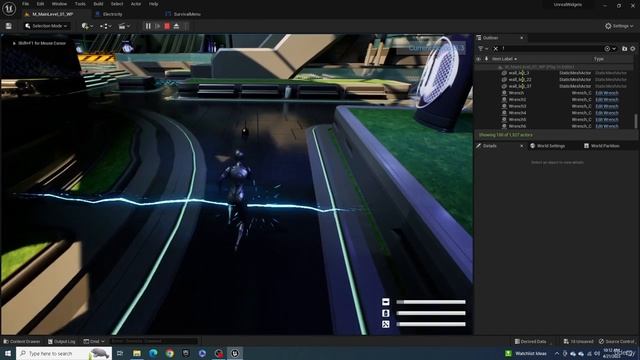Open the Outliner settings gear
Viewport: 640px width, 360px height.
[x=633, y=49]
